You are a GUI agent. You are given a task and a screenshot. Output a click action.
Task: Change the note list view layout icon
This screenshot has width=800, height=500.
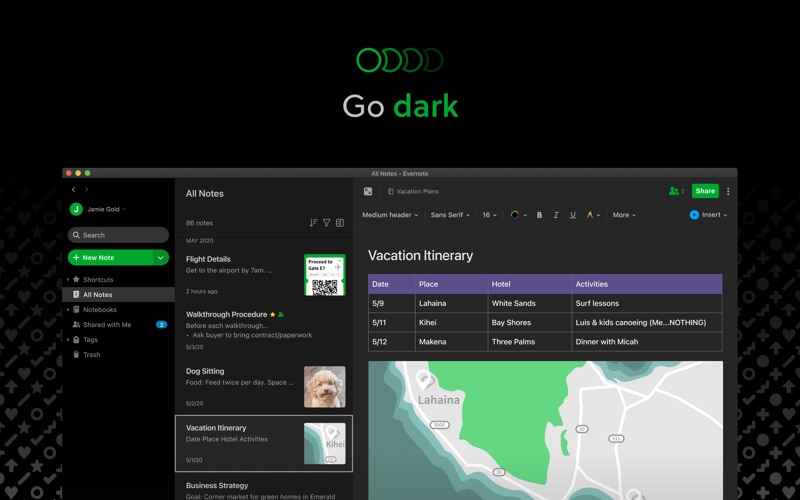point(340,222)
